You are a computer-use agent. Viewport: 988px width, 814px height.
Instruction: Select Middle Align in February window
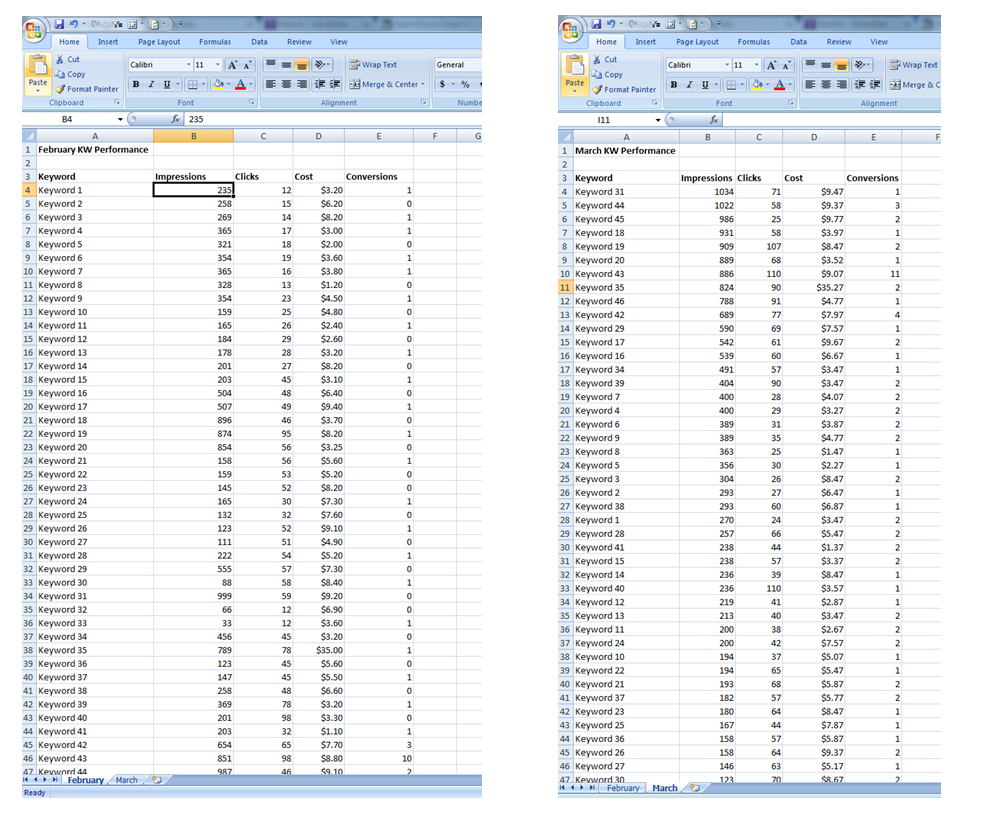(286, 64)
